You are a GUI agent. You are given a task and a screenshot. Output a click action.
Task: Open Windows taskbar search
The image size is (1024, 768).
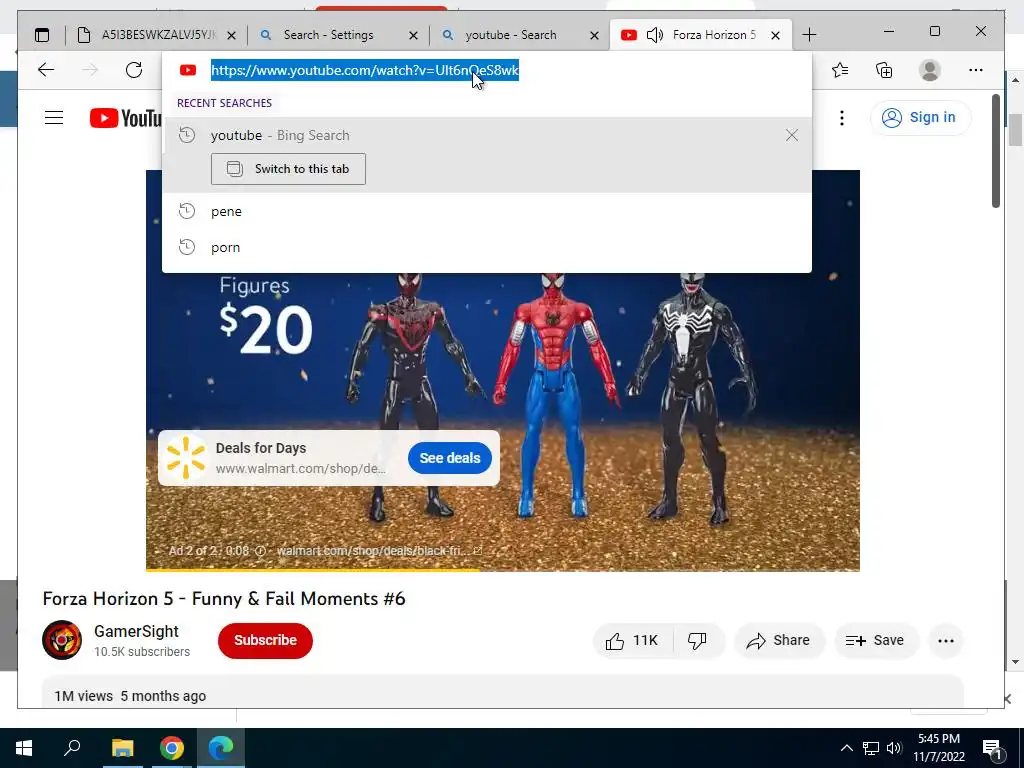pyautogui.click(x=72, y=748)
